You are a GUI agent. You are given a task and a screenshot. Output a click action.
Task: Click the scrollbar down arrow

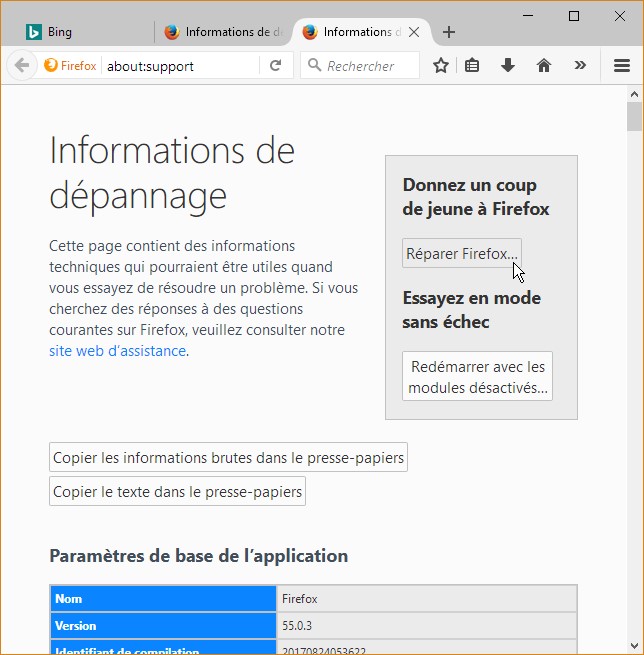click(634, 646)
